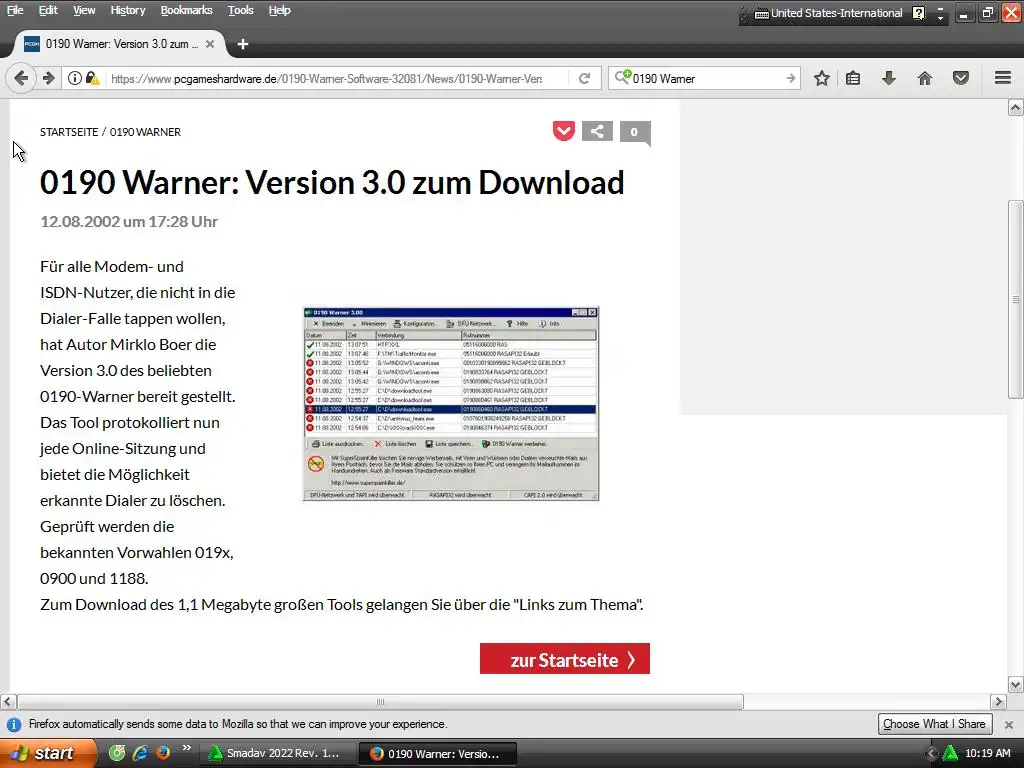Click the red Pocket button on the article
This screenshot has width=1024, height=768.
coord(564,131)
